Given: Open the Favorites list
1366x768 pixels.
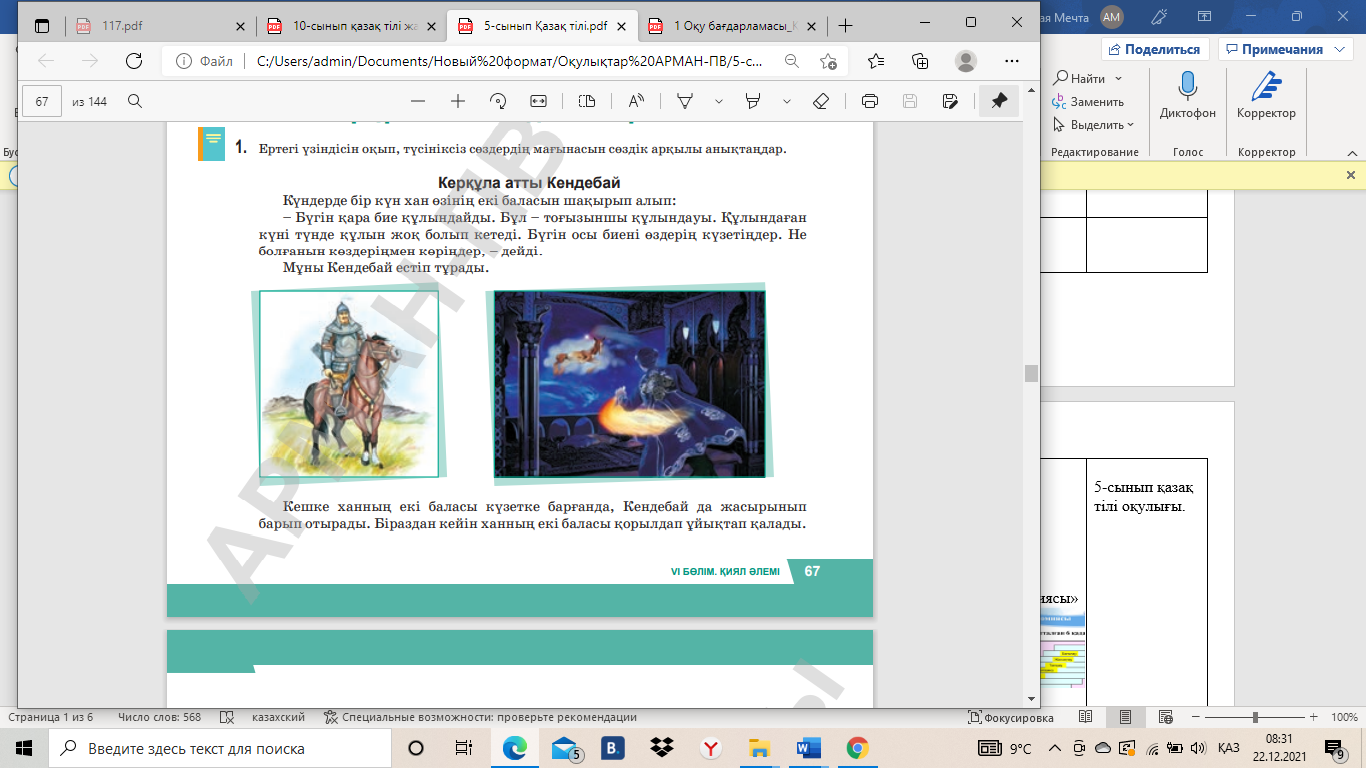Looking at the screenshot, I should pyautogui.click(x=877, y=61).
